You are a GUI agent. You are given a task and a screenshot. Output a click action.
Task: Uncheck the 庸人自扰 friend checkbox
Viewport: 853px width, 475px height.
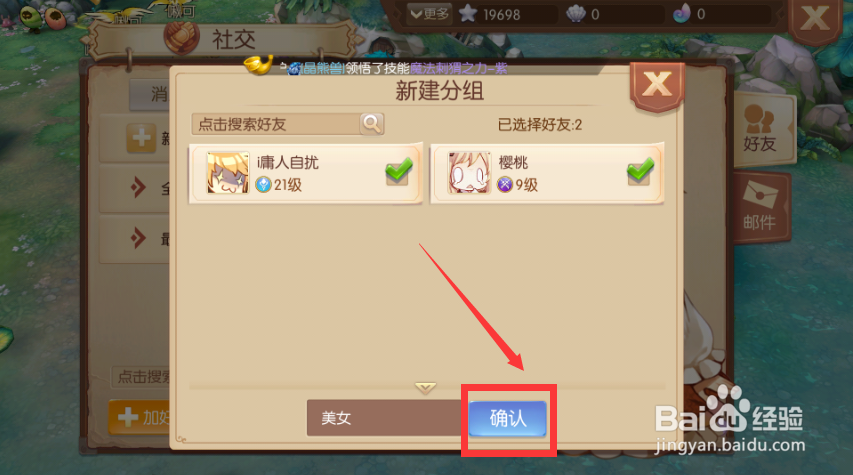coord(399,171)
